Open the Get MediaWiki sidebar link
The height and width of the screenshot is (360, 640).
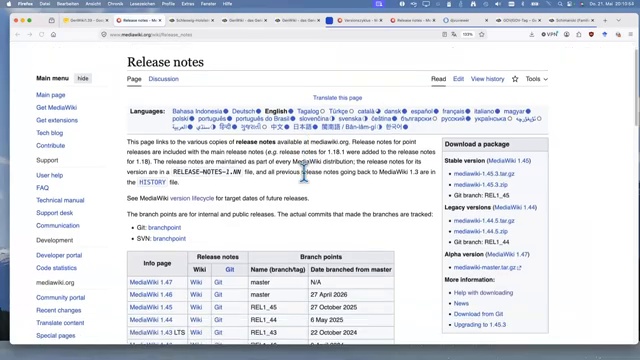point(56,108)
